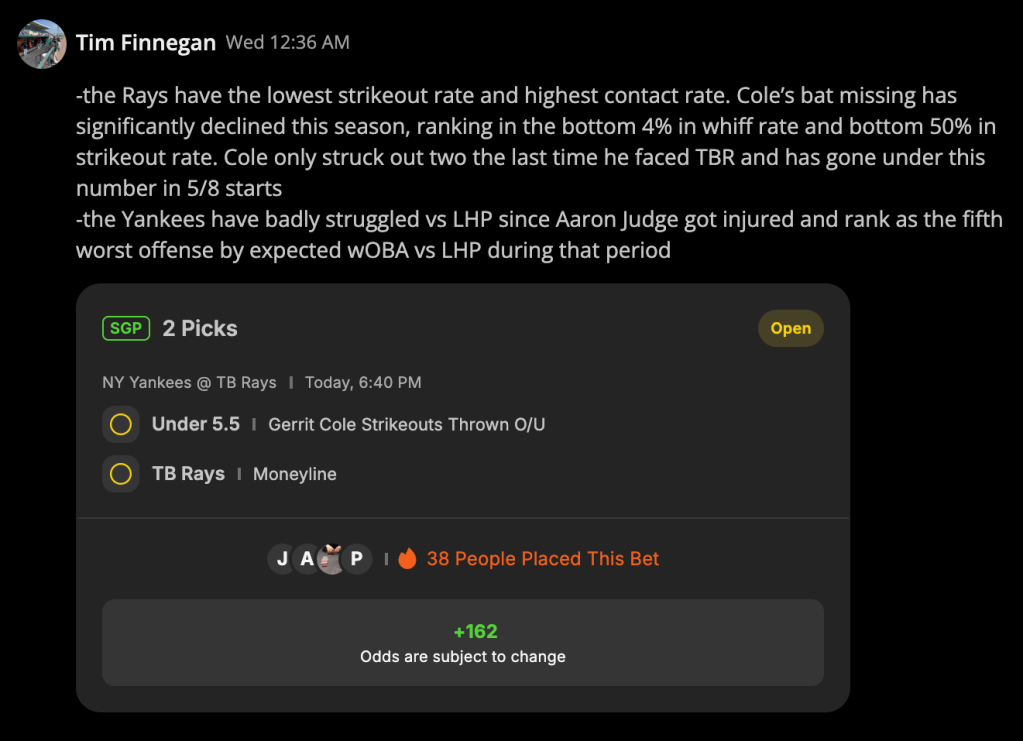Image resolution: width=1023 pixels, height=741 pixels.
Task: Click the J bettor avatar
Action: [282, 559]
